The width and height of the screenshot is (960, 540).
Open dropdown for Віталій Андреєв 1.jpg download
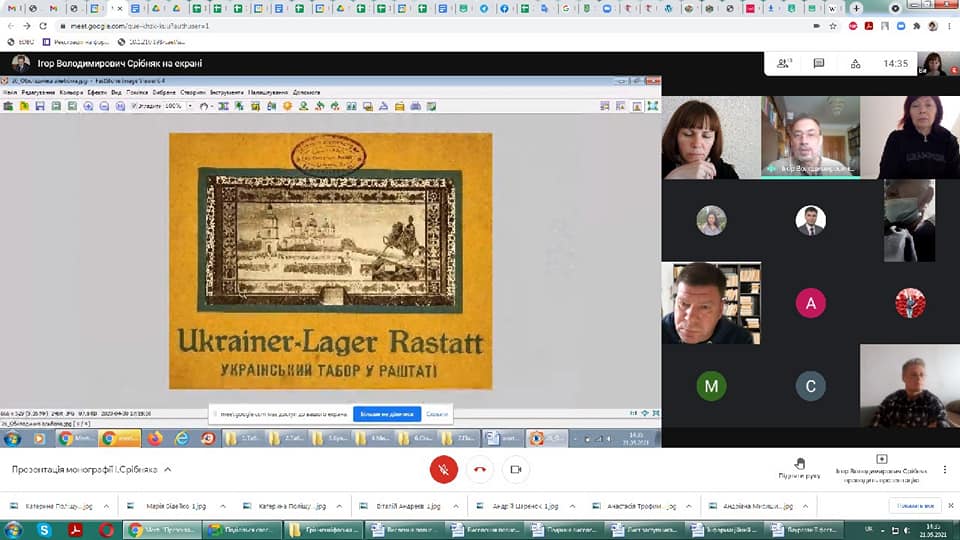pos(455,506)
